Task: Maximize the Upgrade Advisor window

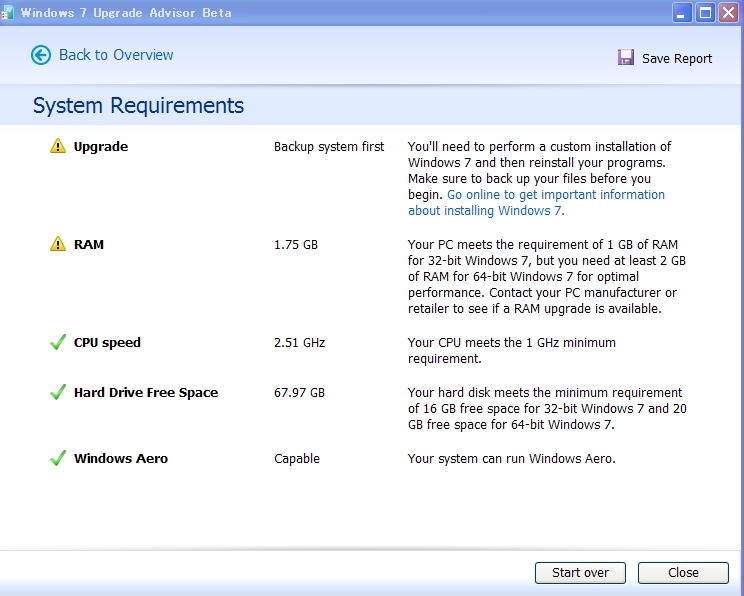Action: pos(705,13)
